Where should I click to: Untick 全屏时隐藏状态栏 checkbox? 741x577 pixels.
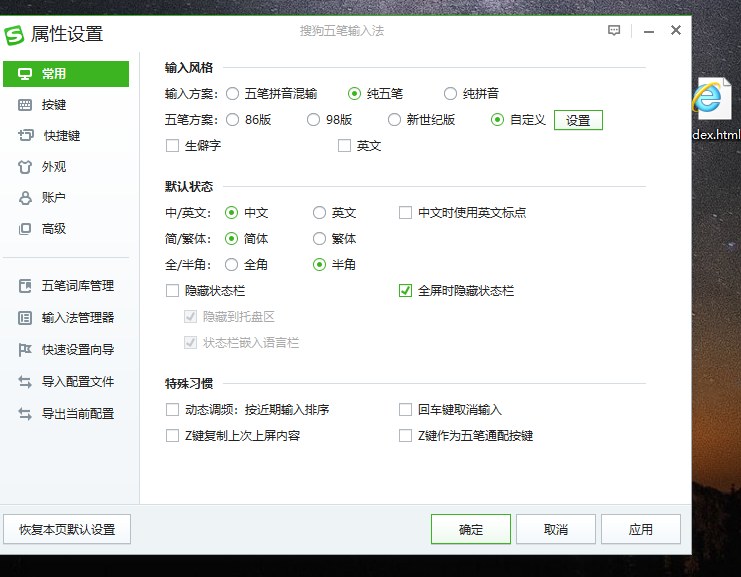click(405, 291)
